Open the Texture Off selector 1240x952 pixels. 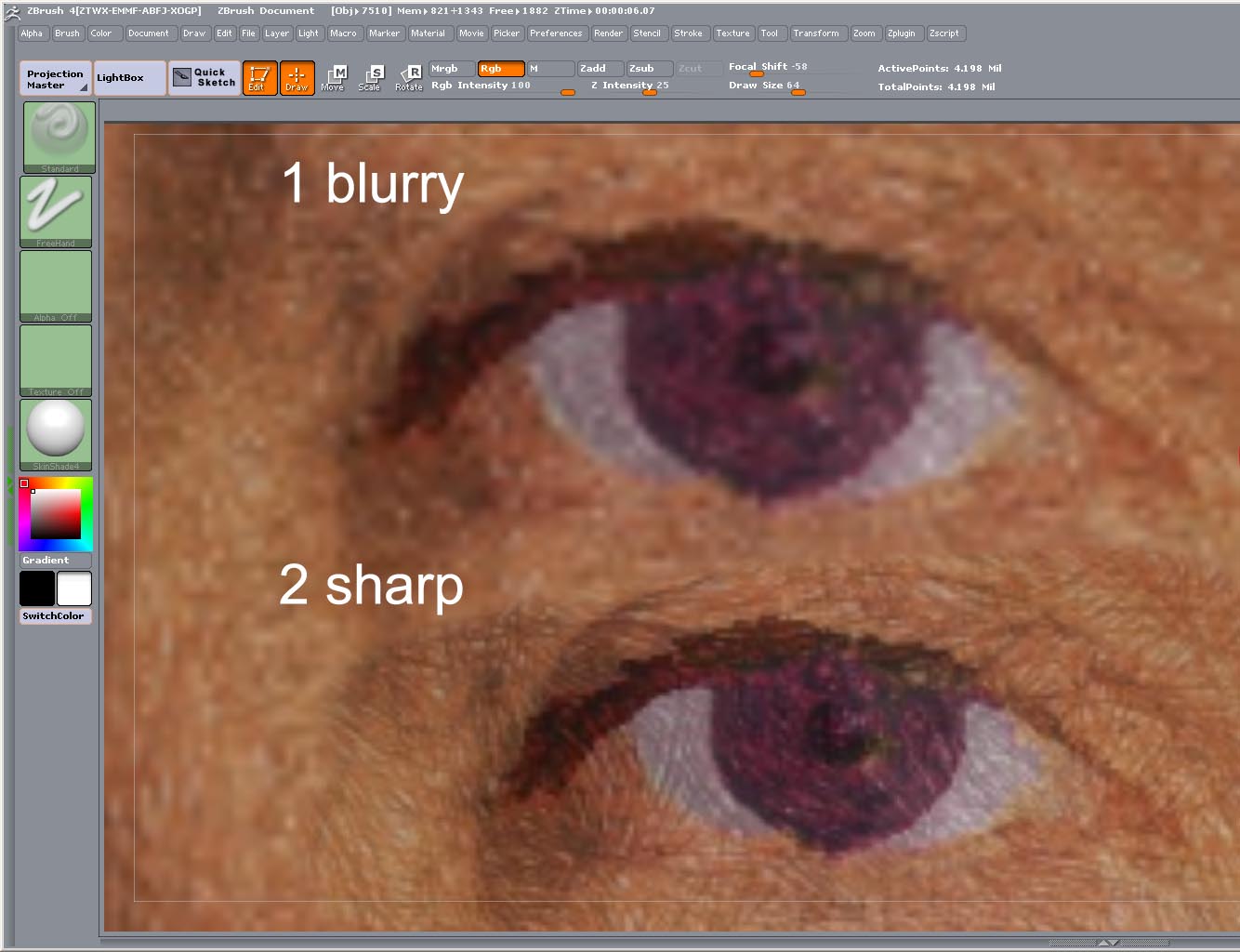pyautogui.click(x=55, y=358)
